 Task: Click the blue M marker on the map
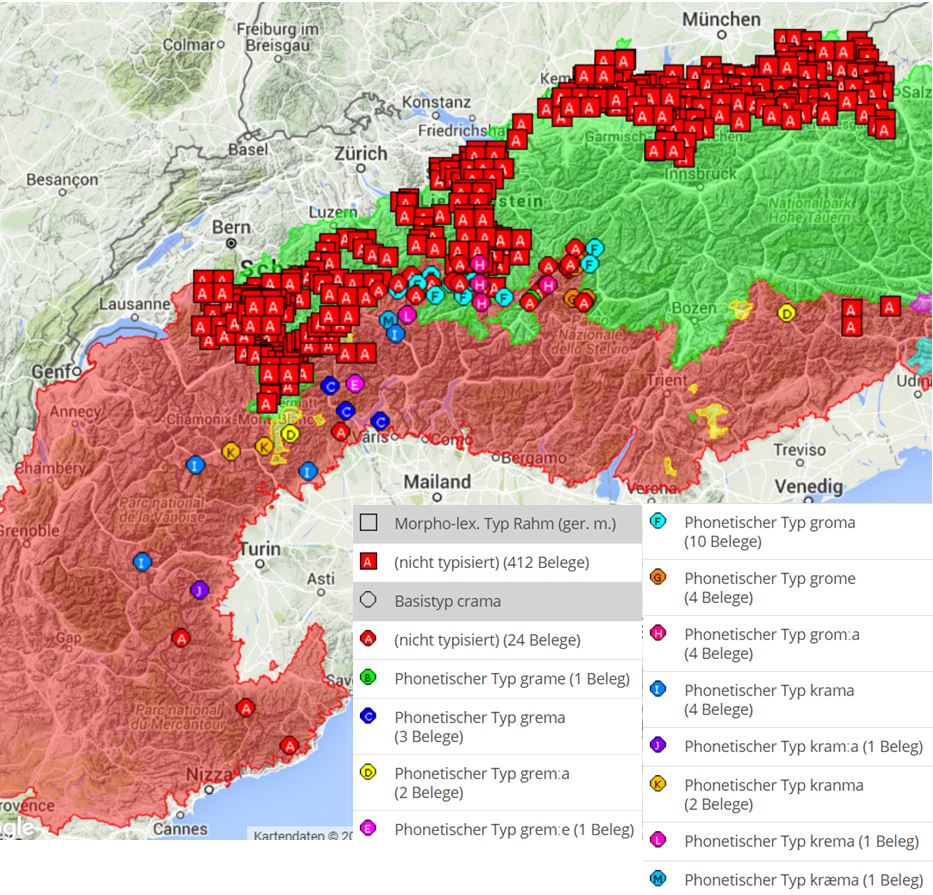point(388,319)
